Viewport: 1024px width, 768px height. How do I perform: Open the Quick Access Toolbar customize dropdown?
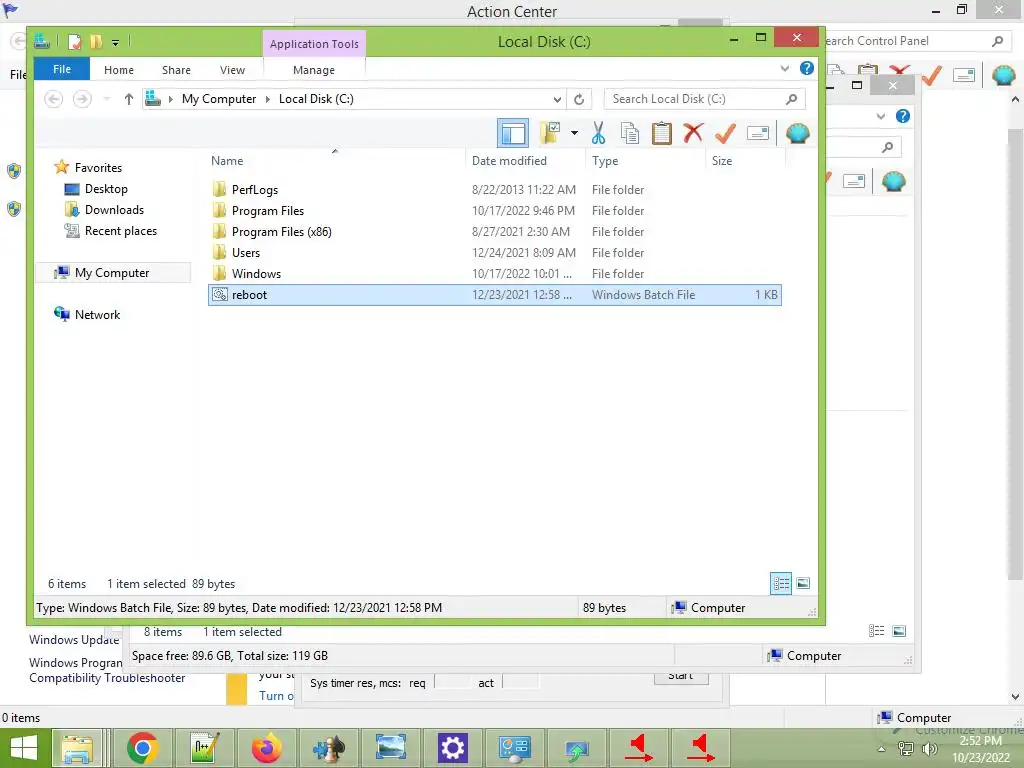coord(115,42)
